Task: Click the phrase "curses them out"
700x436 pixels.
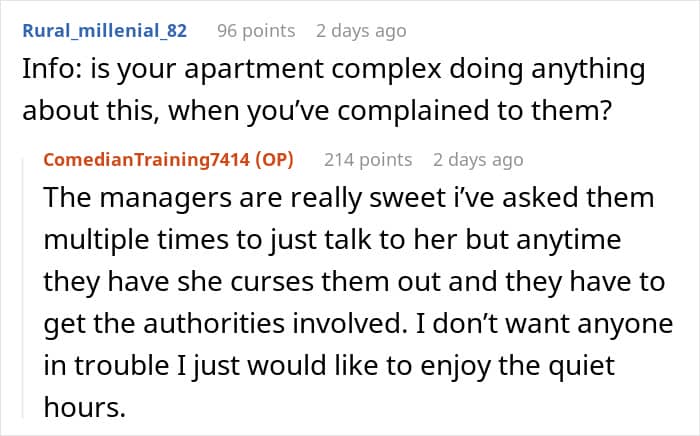Action: click(x=312, y=282)
